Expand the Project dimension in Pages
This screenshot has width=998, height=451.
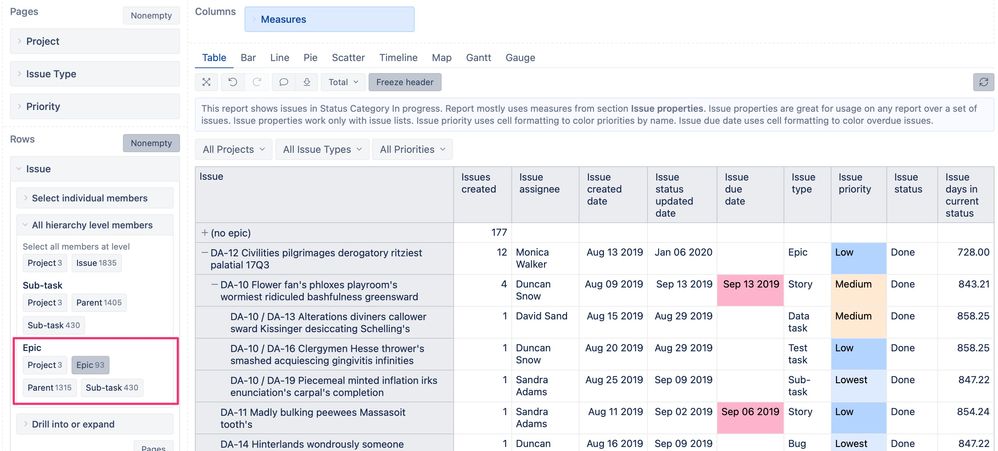pos(95,41)
